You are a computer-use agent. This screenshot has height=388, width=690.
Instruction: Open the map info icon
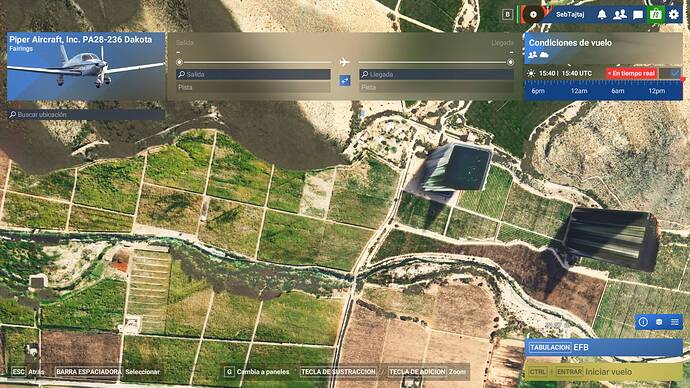click(643, 322)
